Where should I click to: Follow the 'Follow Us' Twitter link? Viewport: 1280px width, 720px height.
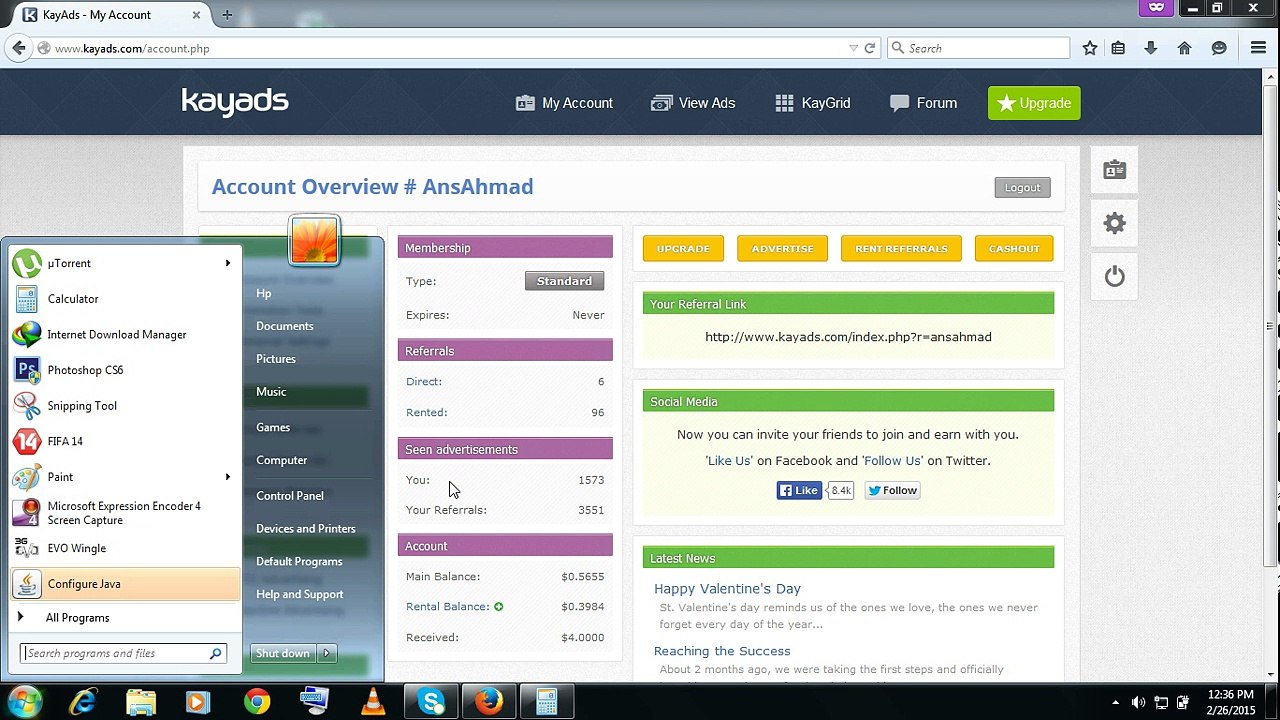(x=892, y=461)
